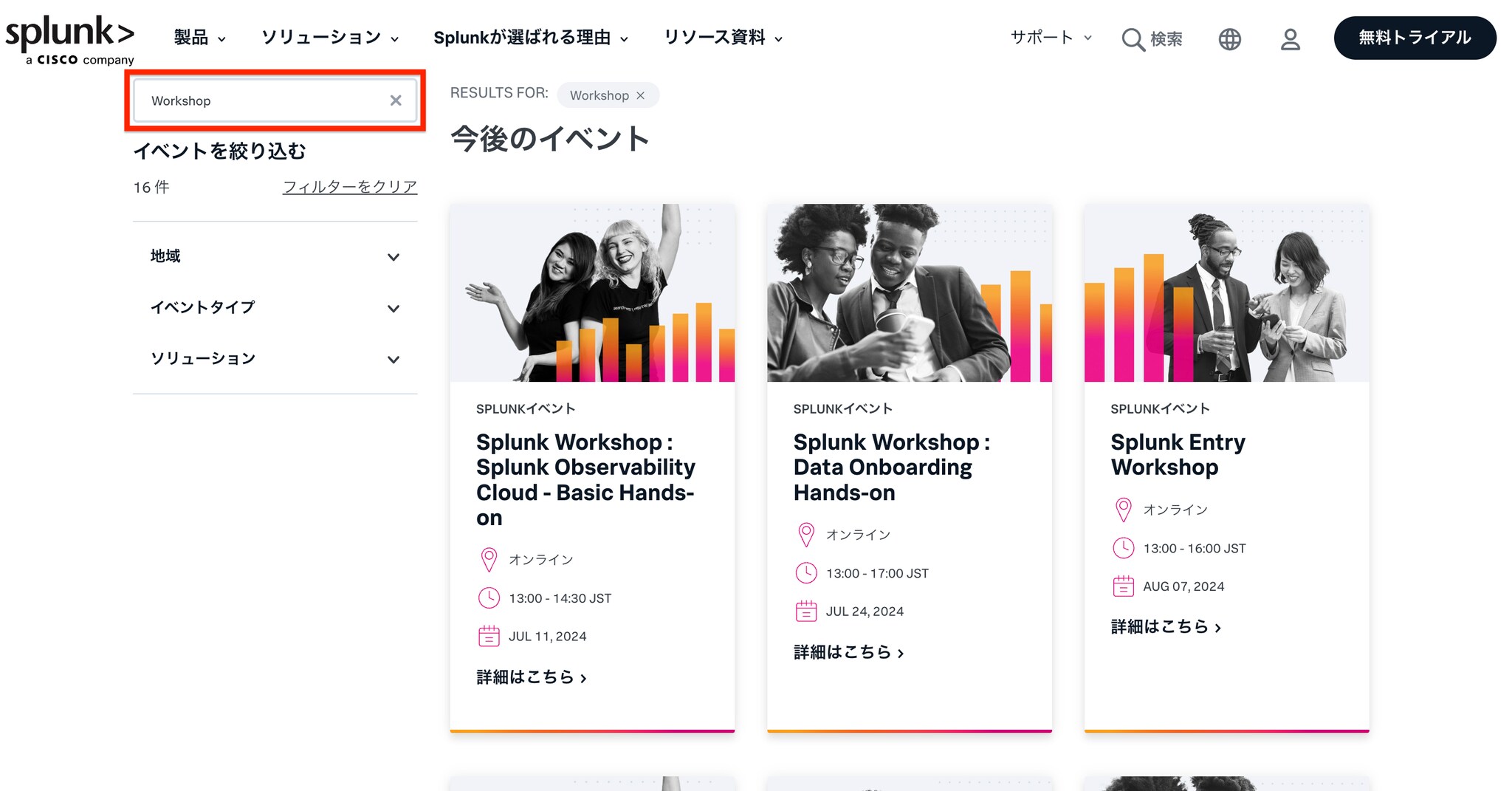The height and width of the screenshot is (791, 1512).
Task: Expand the 地域 filter section
Action: click(393, 257)
